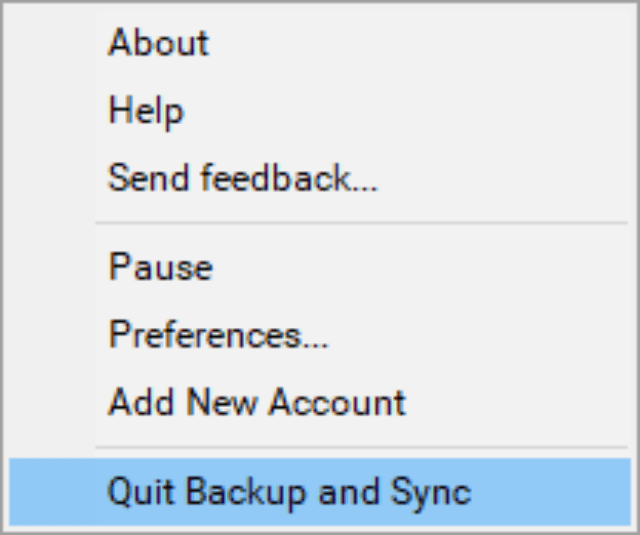Show About information for the app
This screenshot has width=640, height=535.
(x=159, y=44)
